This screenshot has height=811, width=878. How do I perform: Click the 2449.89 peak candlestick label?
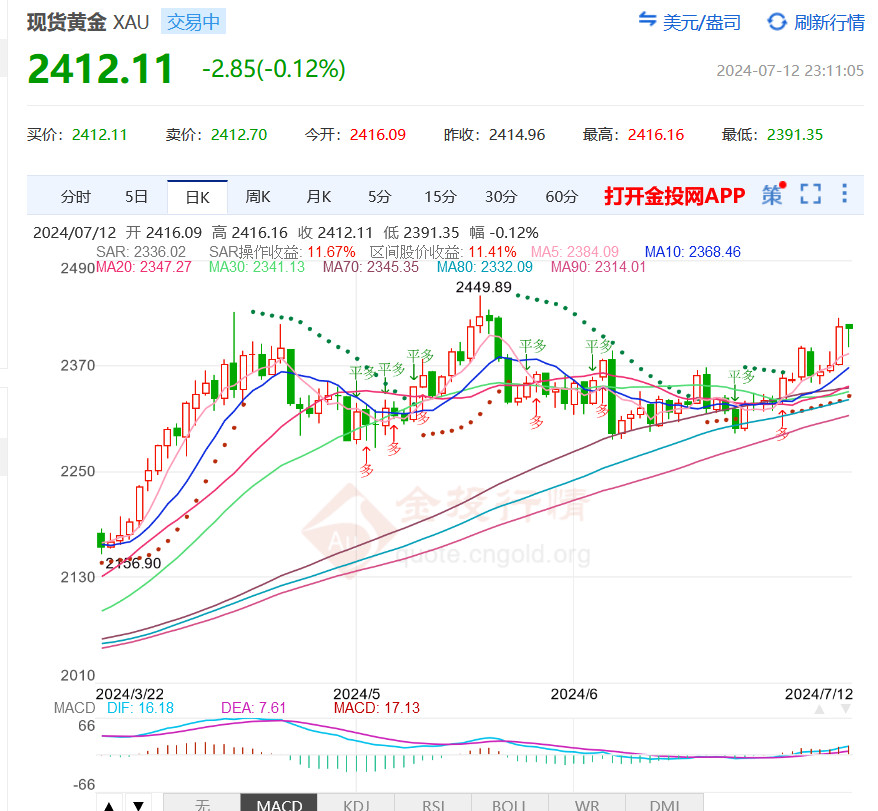pos(483,287)
